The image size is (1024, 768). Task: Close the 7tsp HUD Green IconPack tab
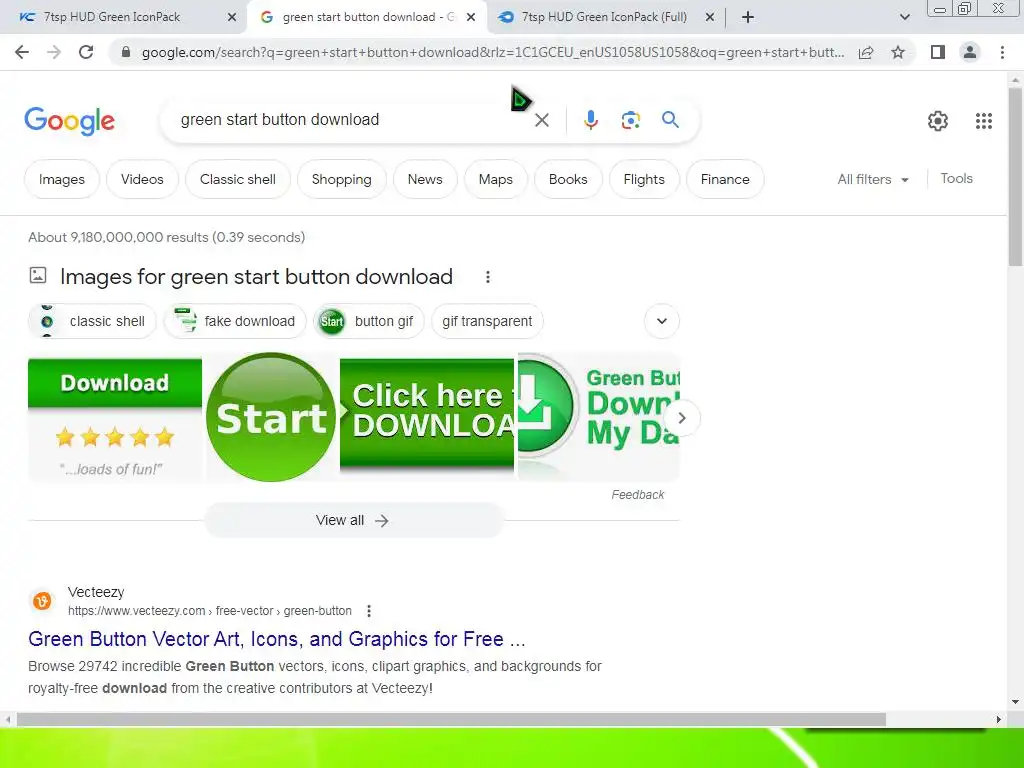pyautogui.click(x=232, y=17)
